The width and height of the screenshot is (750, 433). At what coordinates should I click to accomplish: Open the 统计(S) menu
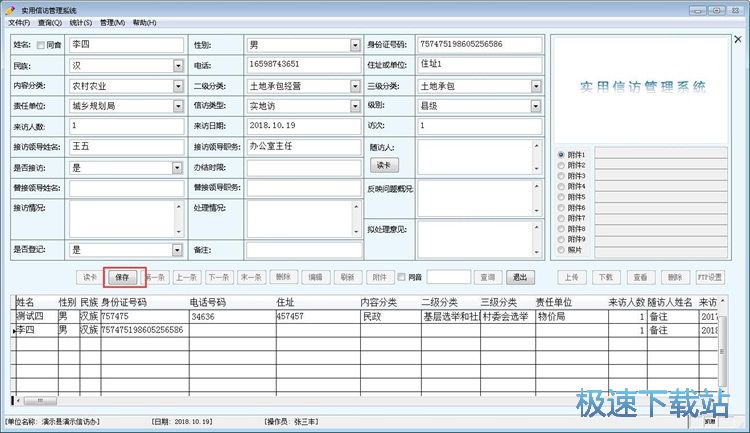coord(81,22)
